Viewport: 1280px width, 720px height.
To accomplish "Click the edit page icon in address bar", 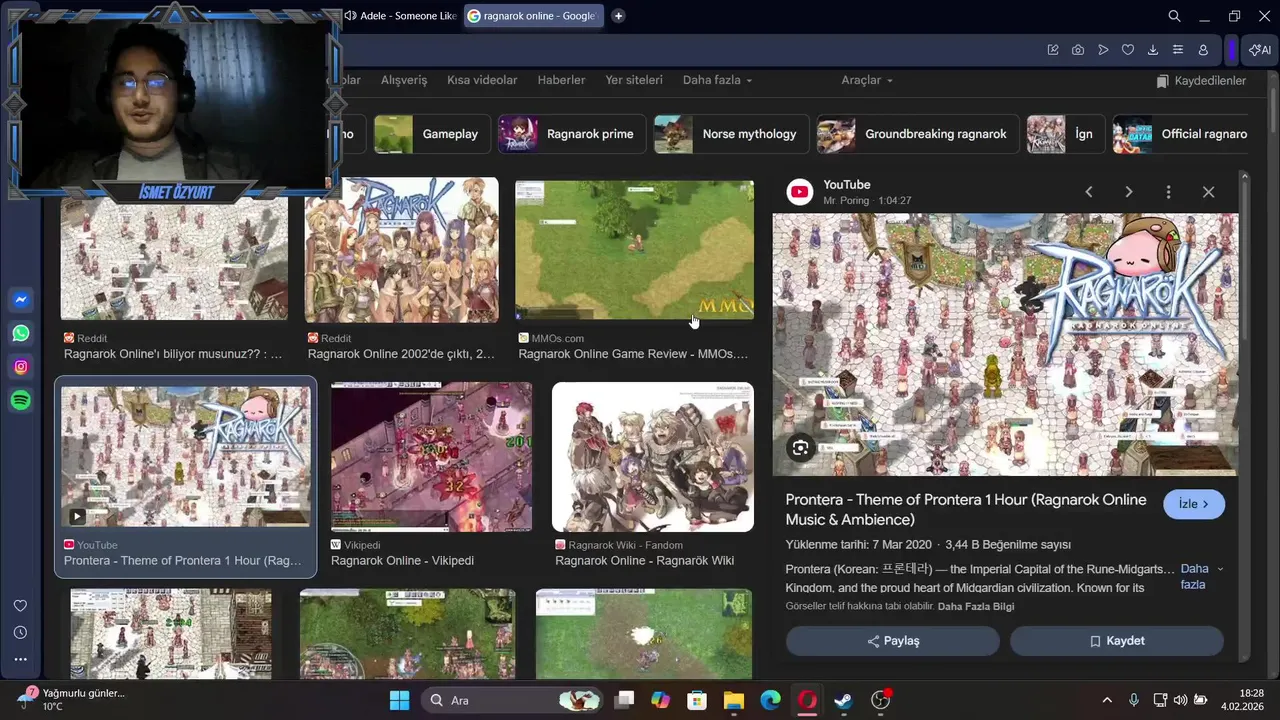I will [1053, 50].
